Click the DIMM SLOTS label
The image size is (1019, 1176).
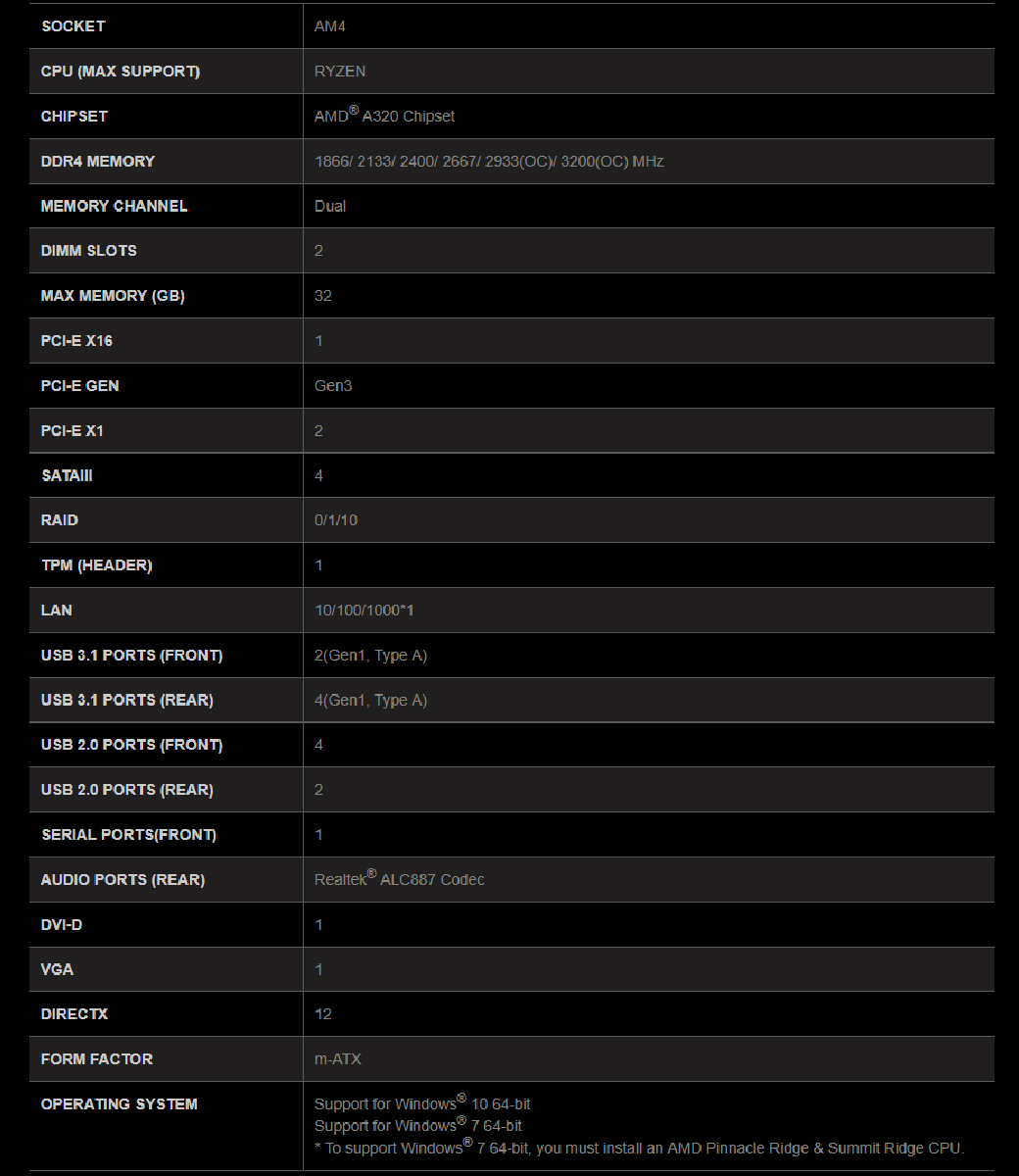[89, 251]
